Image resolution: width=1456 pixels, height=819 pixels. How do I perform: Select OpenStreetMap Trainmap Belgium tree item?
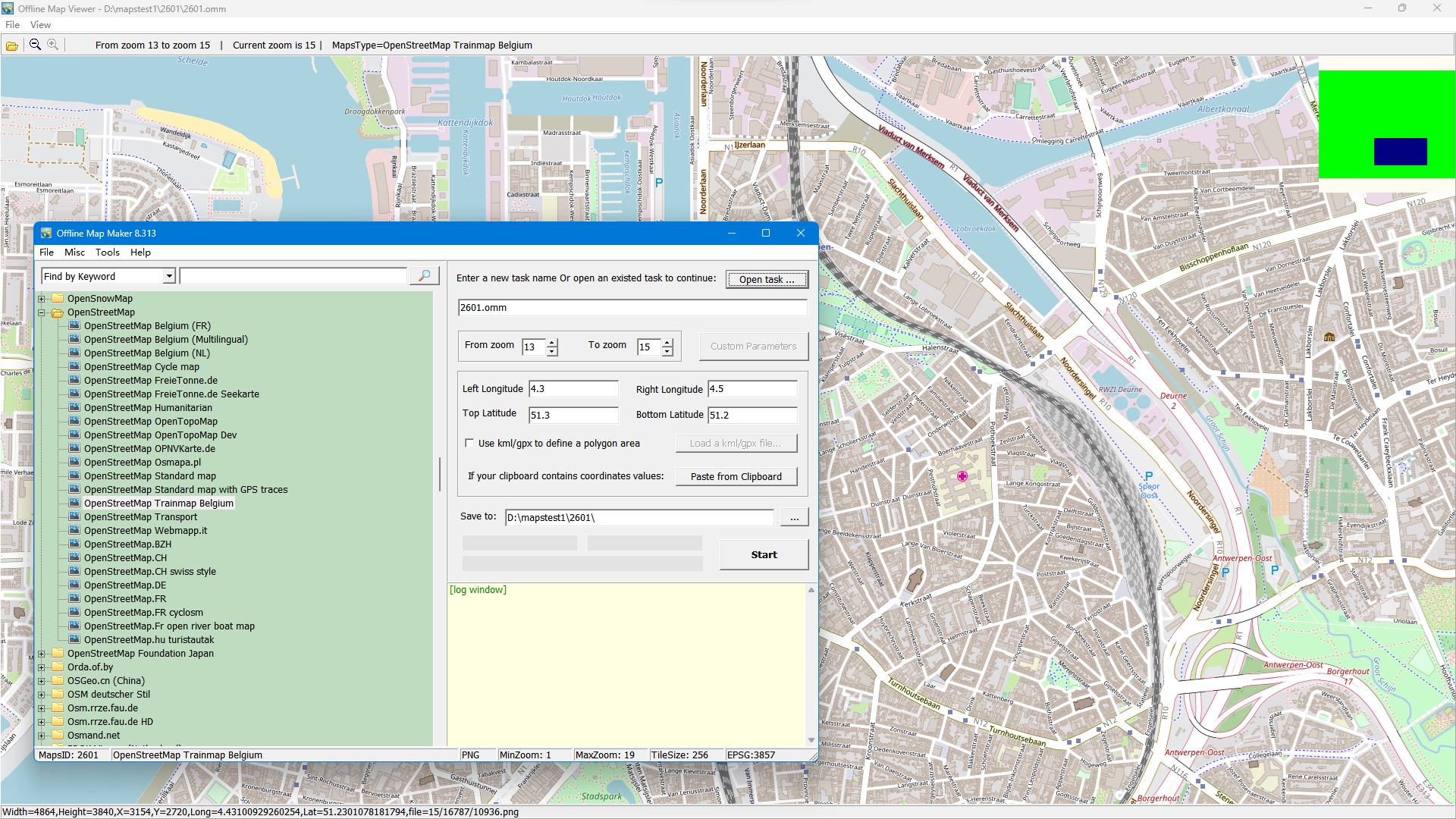[x=158, y=504]
